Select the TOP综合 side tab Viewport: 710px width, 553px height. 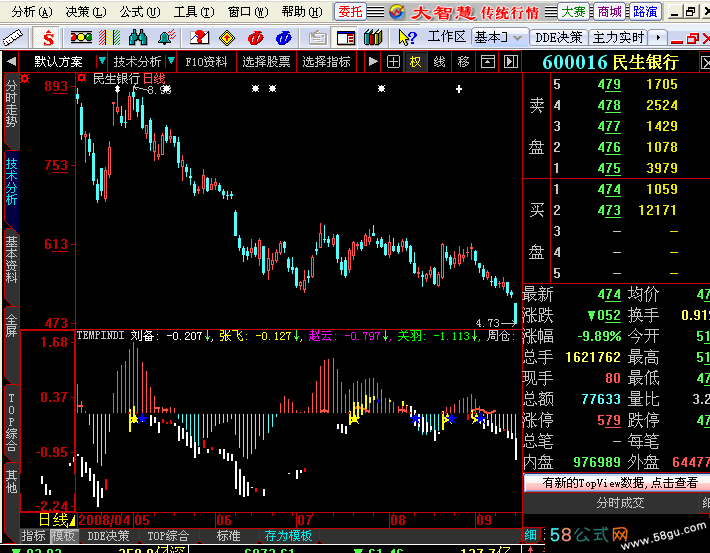(11, 422)
